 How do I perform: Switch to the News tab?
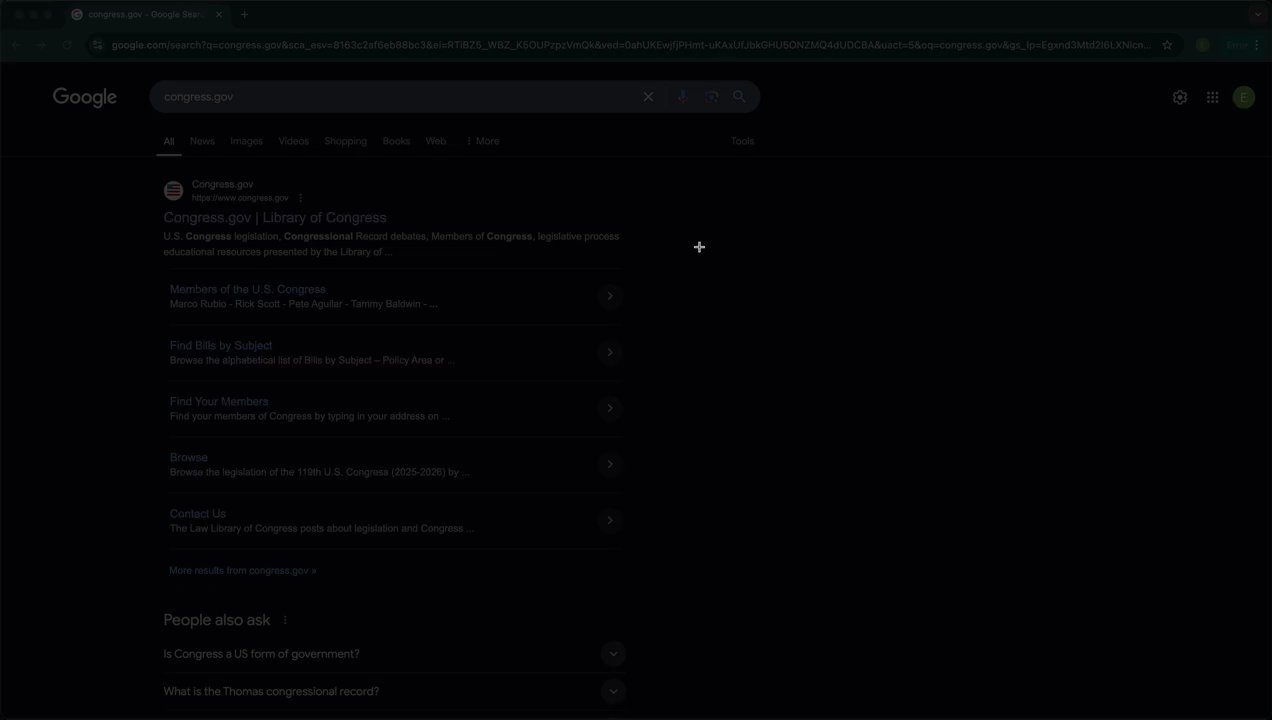click(x=202, y=141)
